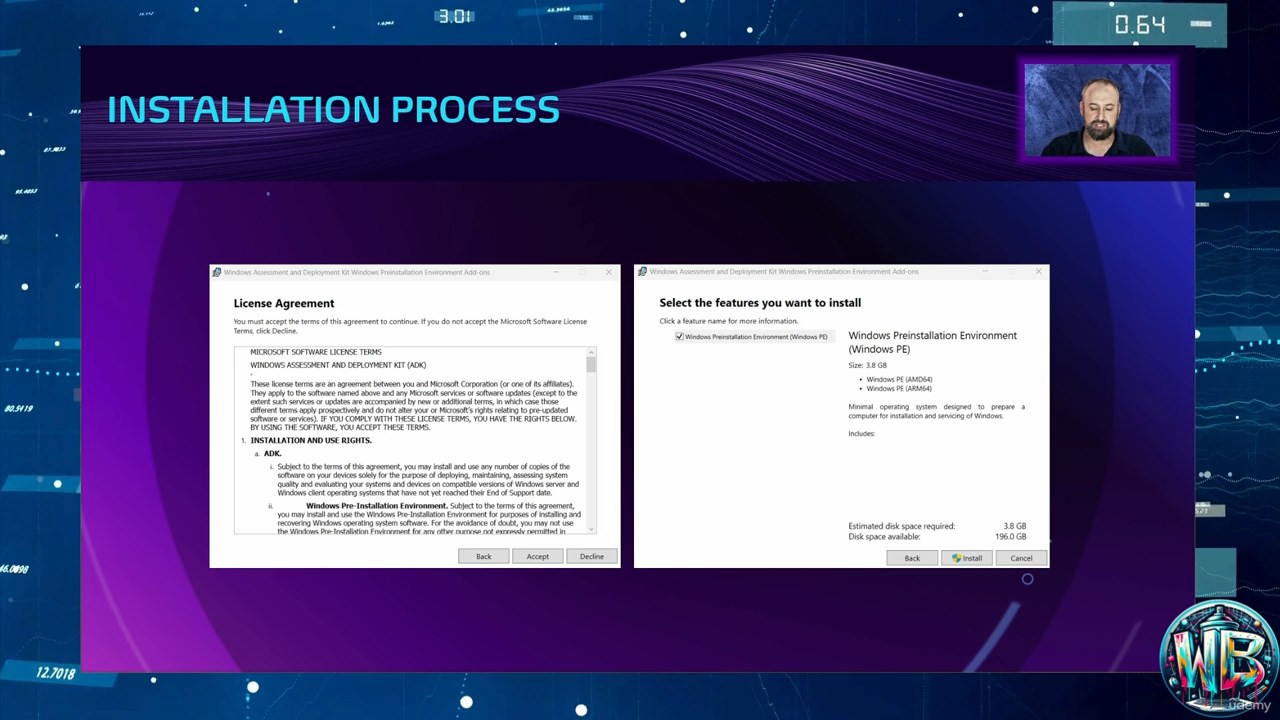The height and width of the screenshot is (720, 1280).
Task: Click the License Agreement window title icon
Action: (216, 272)
